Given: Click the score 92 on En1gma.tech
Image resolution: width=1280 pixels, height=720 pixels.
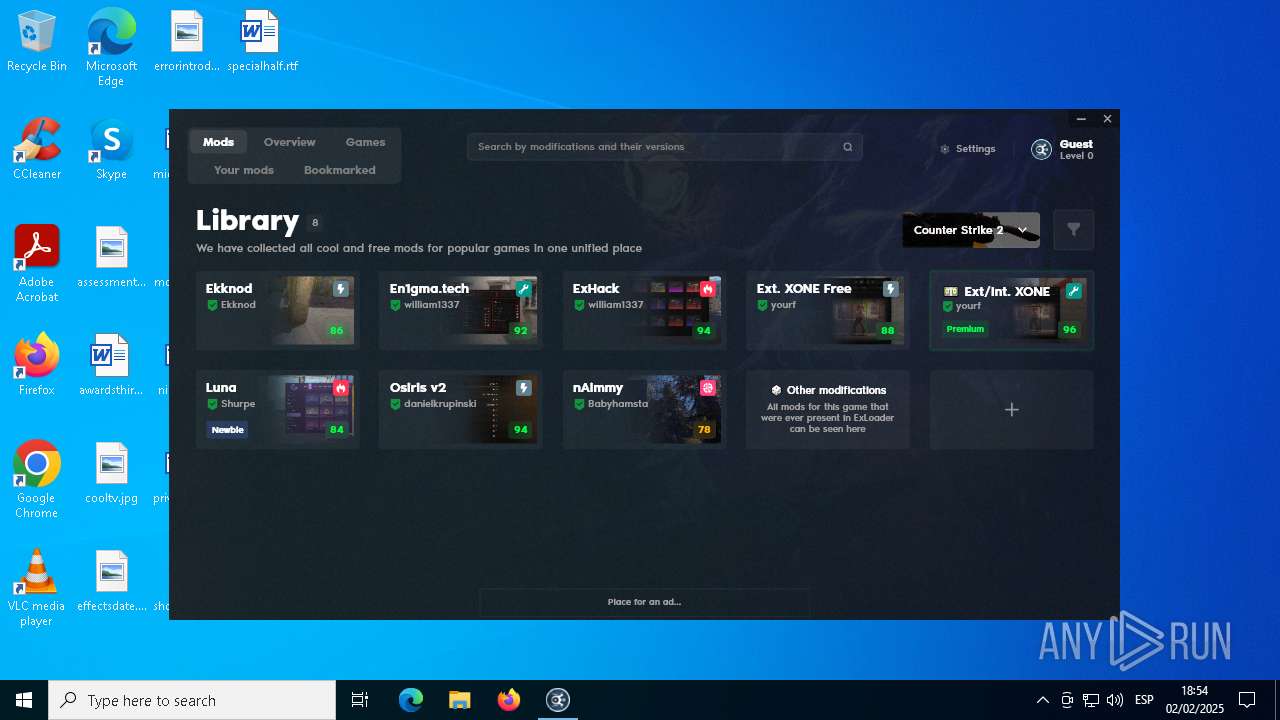Looking at the screenshot, I should (520, 331).
